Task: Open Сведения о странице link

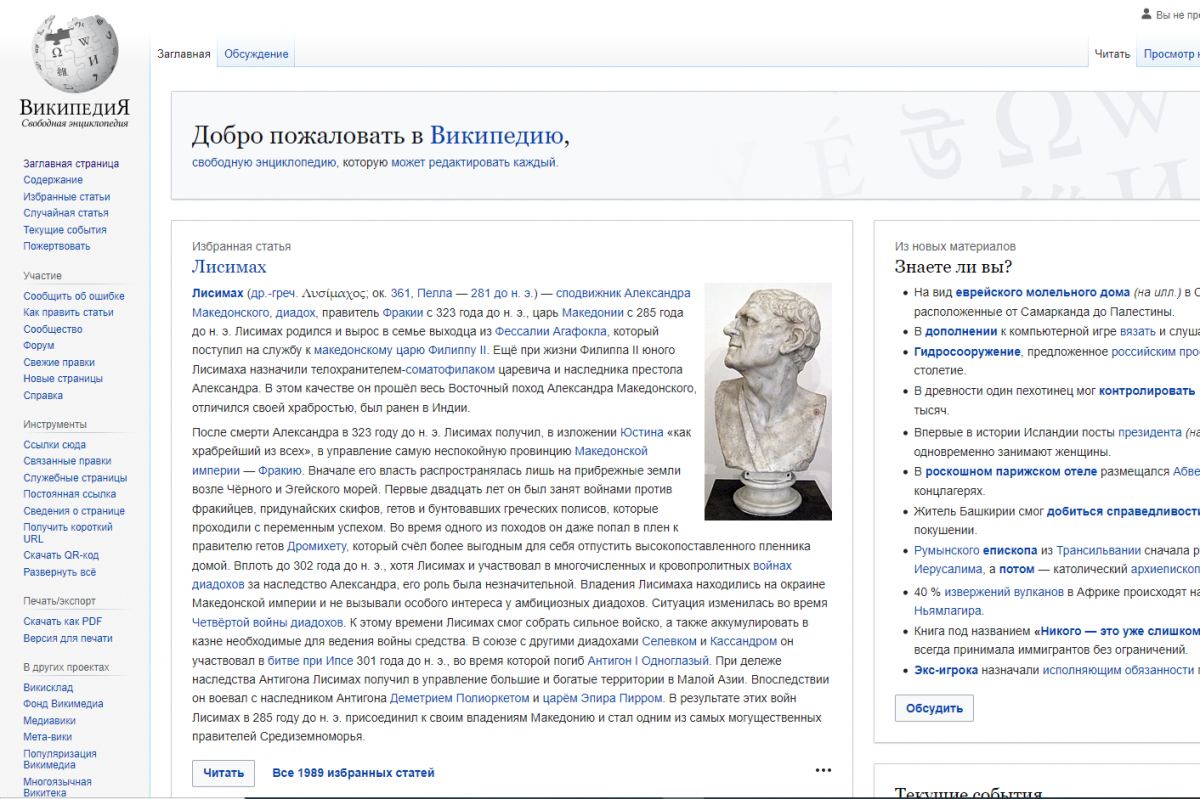Action: (74, 511)
